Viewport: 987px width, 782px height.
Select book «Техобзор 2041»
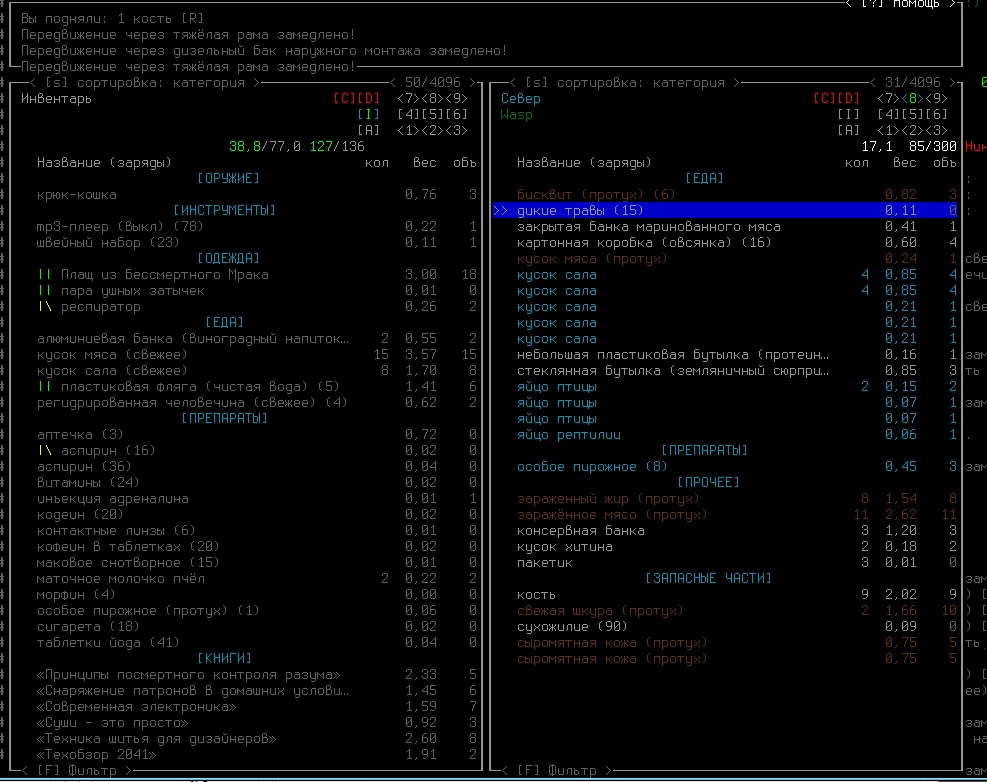click(x=257, y=754)
